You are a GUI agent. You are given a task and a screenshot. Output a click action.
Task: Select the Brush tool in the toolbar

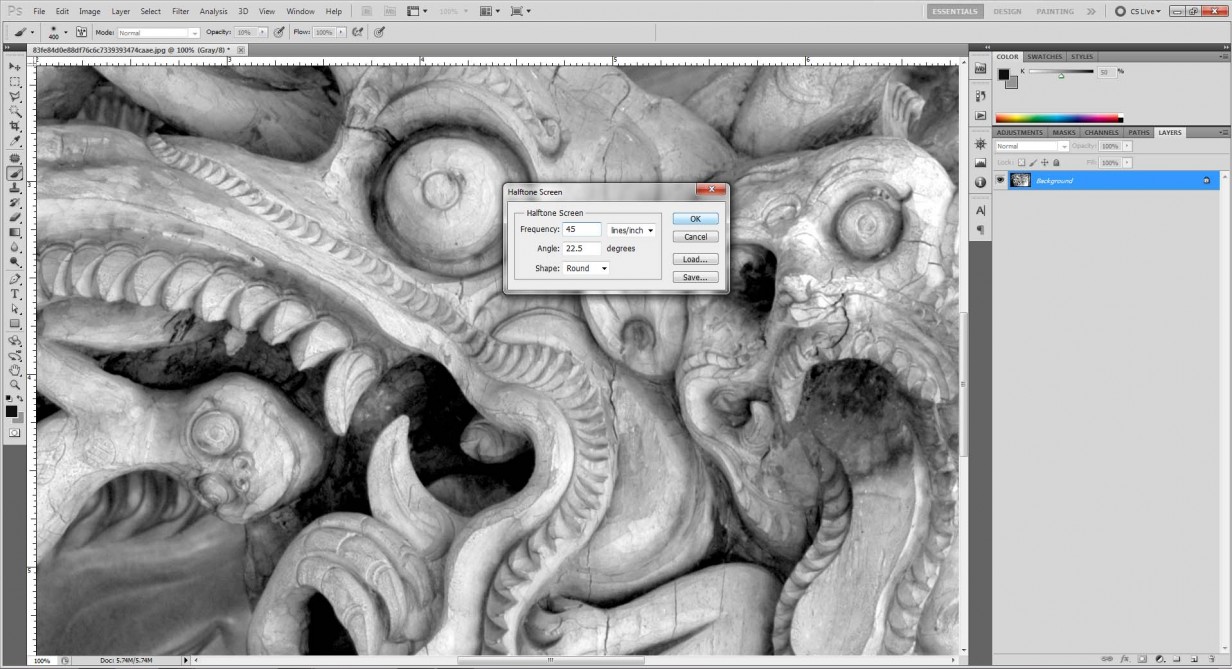[14, 172]
